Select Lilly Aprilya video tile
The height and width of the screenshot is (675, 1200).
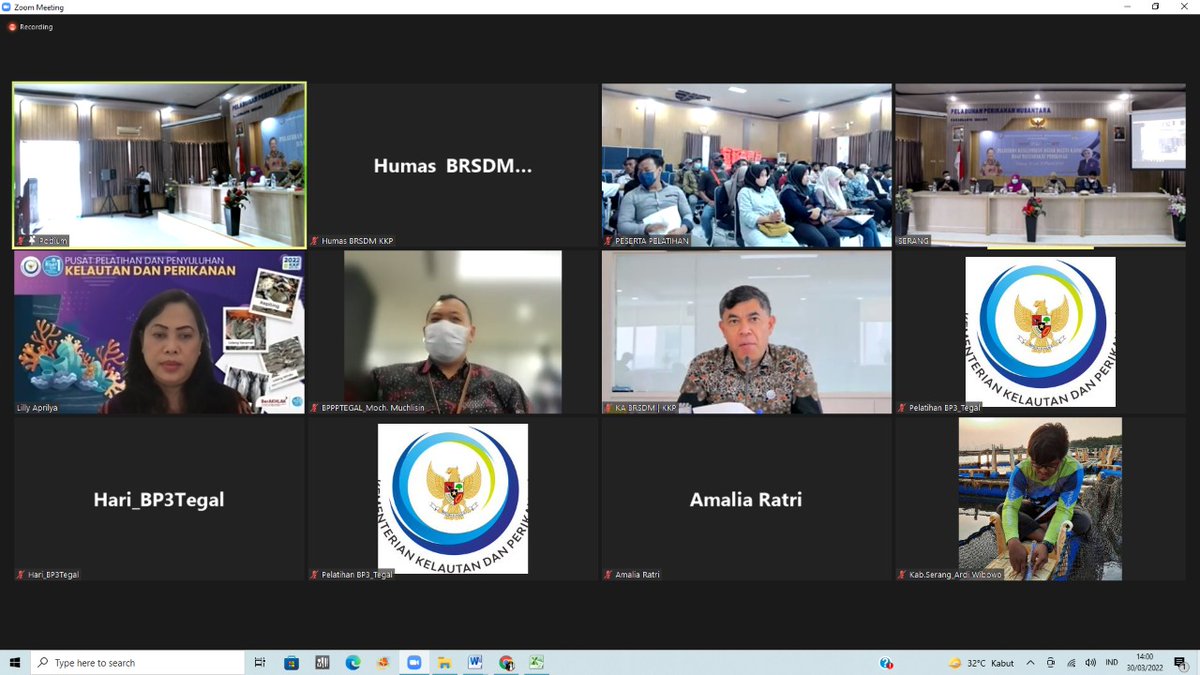(x=159, y=332)
